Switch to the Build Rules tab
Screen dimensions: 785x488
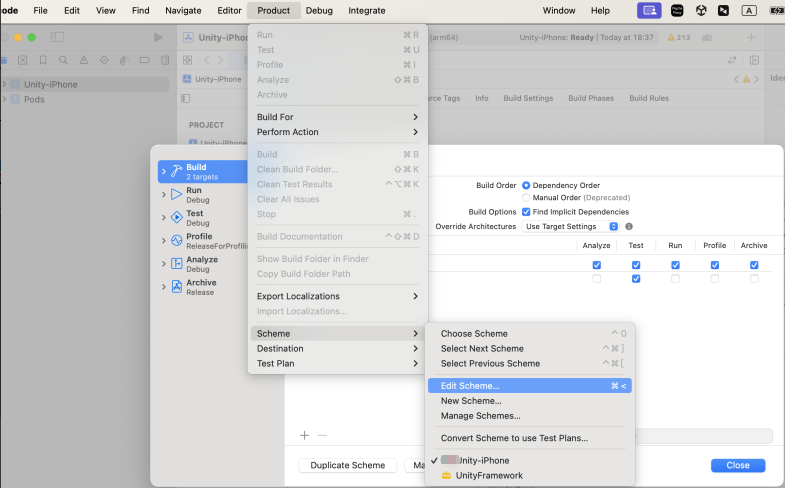[649, 98]
